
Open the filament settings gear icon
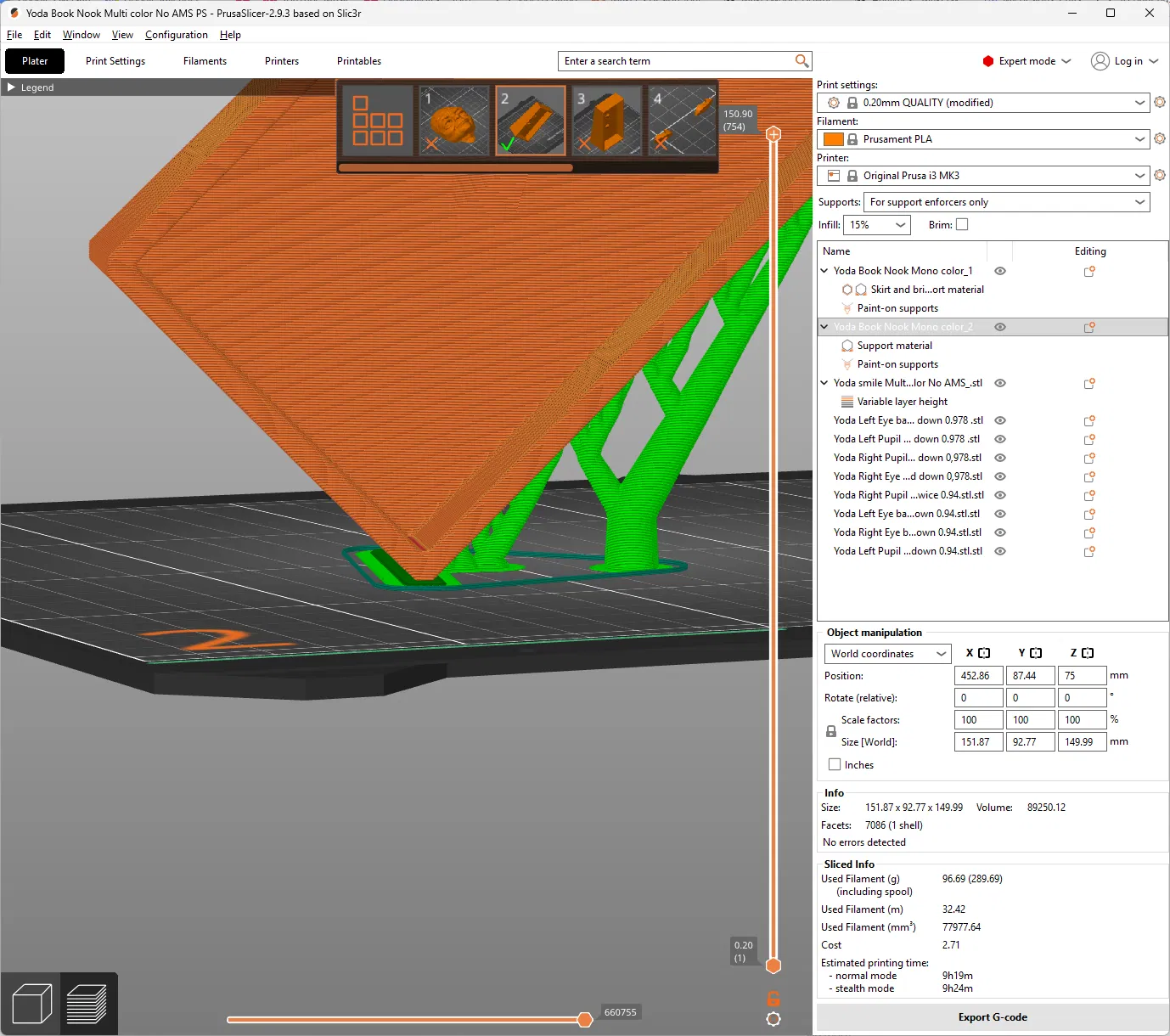point(1160,138)
